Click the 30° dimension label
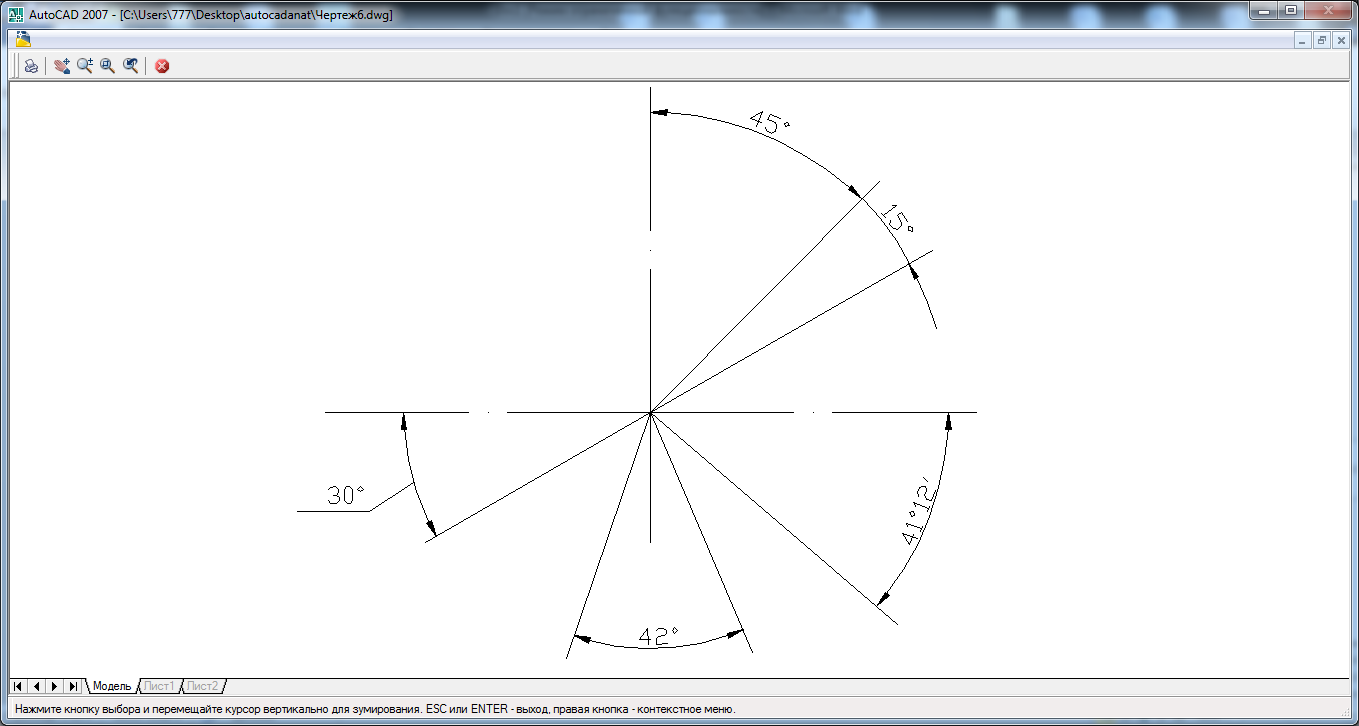The height and width of the screenshot is (726, 1359). (x=346, y=495)
